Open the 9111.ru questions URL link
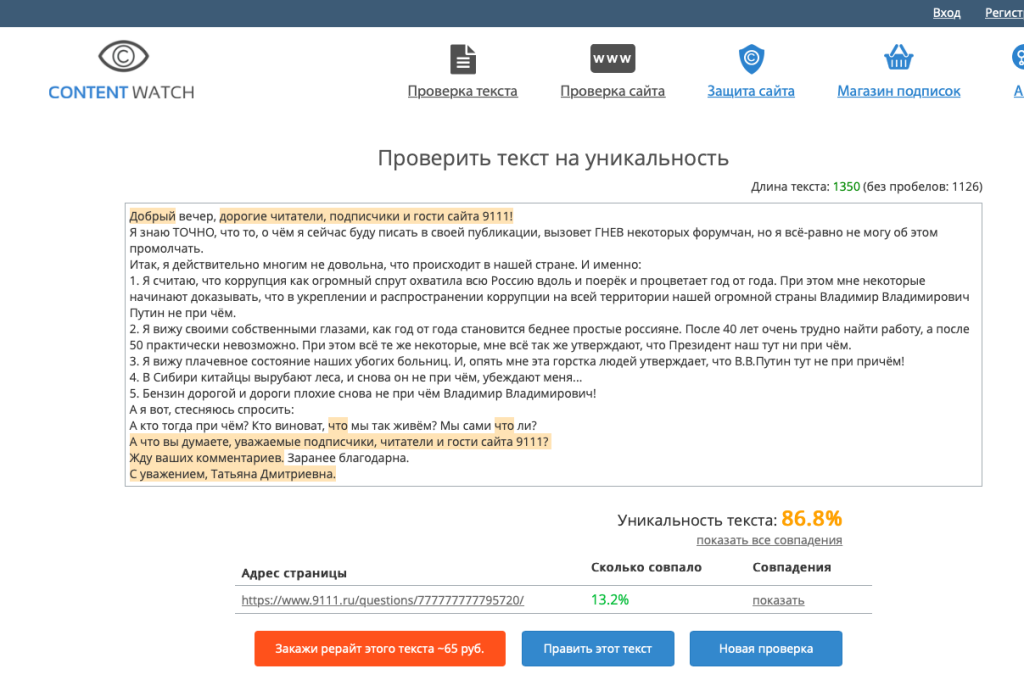Image resolution: width=1024 pixels, height=691 pixels. (x=382, y=600)
